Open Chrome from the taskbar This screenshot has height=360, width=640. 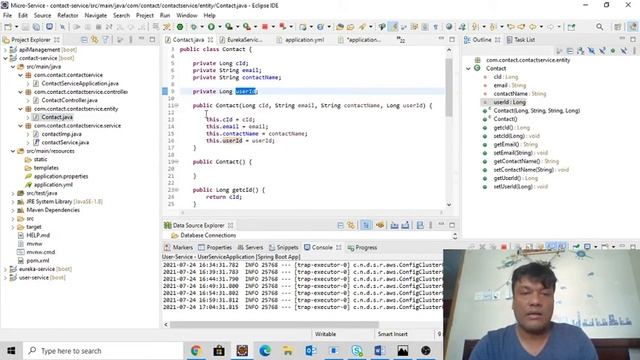click(x=196, y=351)
